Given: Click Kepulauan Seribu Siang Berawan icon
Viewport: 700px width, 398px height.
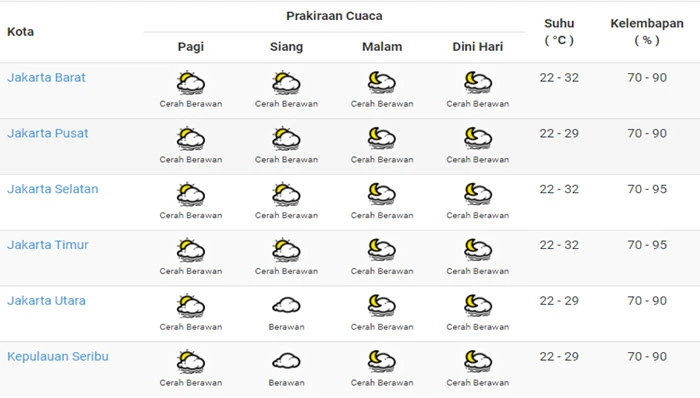Looking at the screenshot, I should tap(286, 361).
